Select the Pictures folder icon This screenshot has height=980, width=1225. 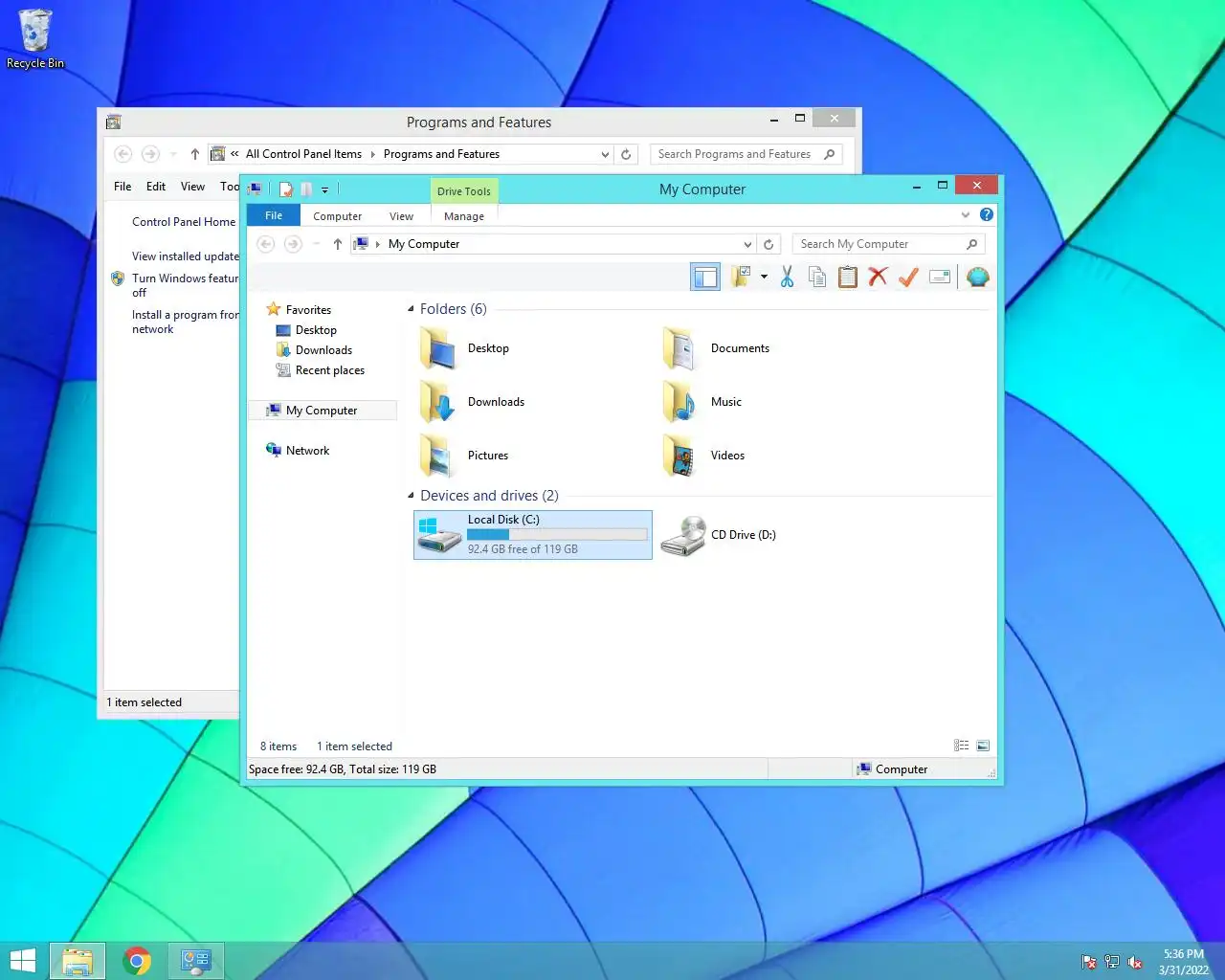click(438, 456)
